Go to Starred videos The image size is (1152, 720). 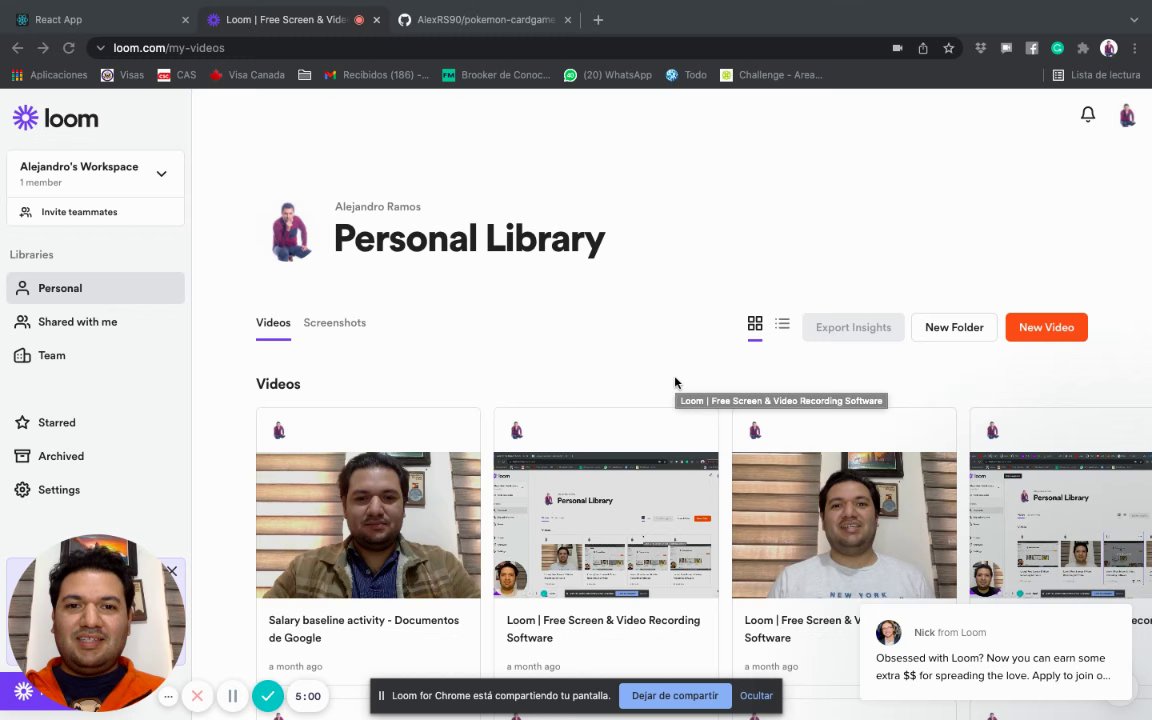pyautogui.click(x=96, y=422)
